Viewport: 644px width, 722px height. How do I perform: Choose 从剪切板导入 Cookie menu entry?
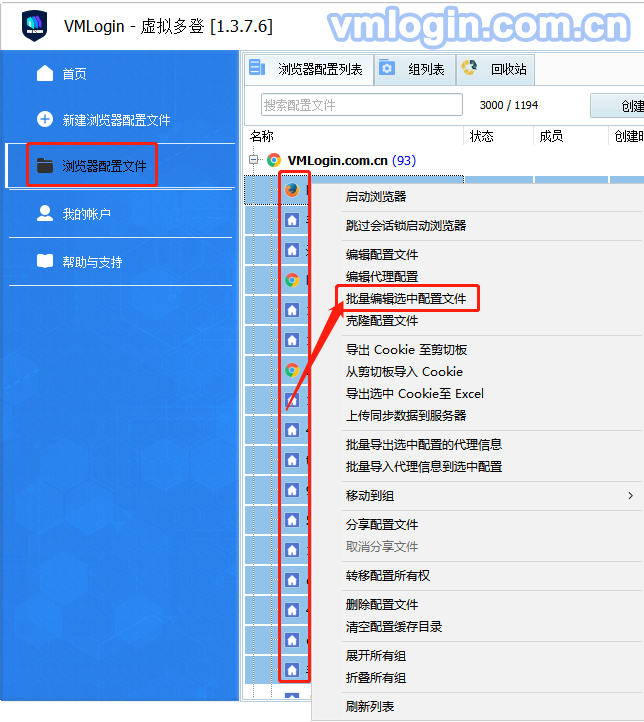pos(404,372)
